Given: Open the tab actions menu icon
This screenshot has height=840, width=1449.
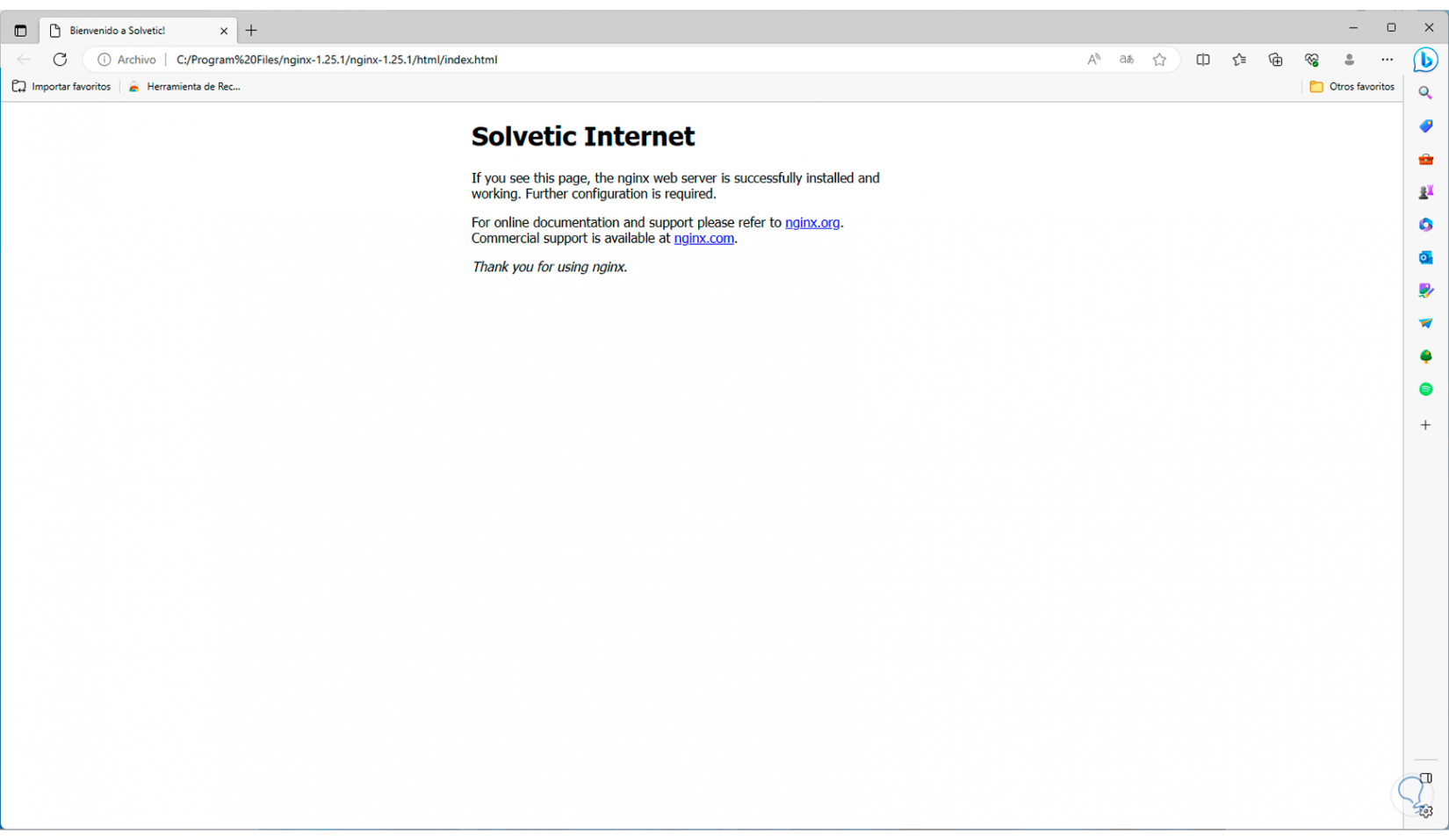Looking at the screenshot, I should [20, 31].
